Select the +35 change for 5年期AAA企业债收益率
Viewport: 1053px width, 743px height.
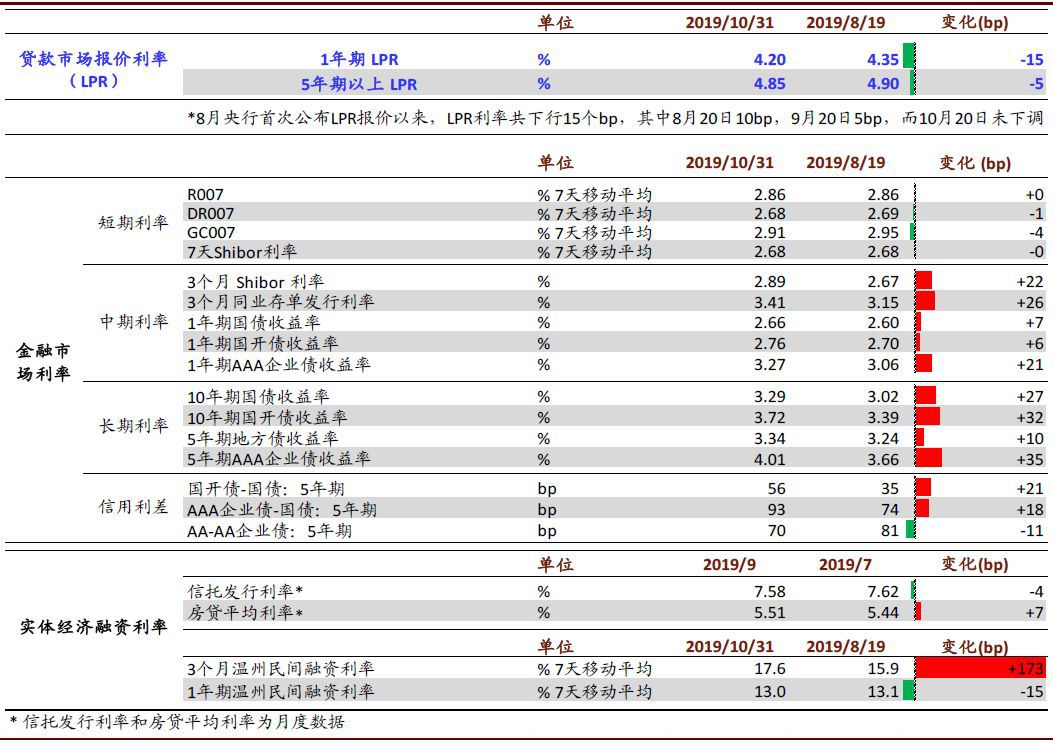coord(1030,459)
